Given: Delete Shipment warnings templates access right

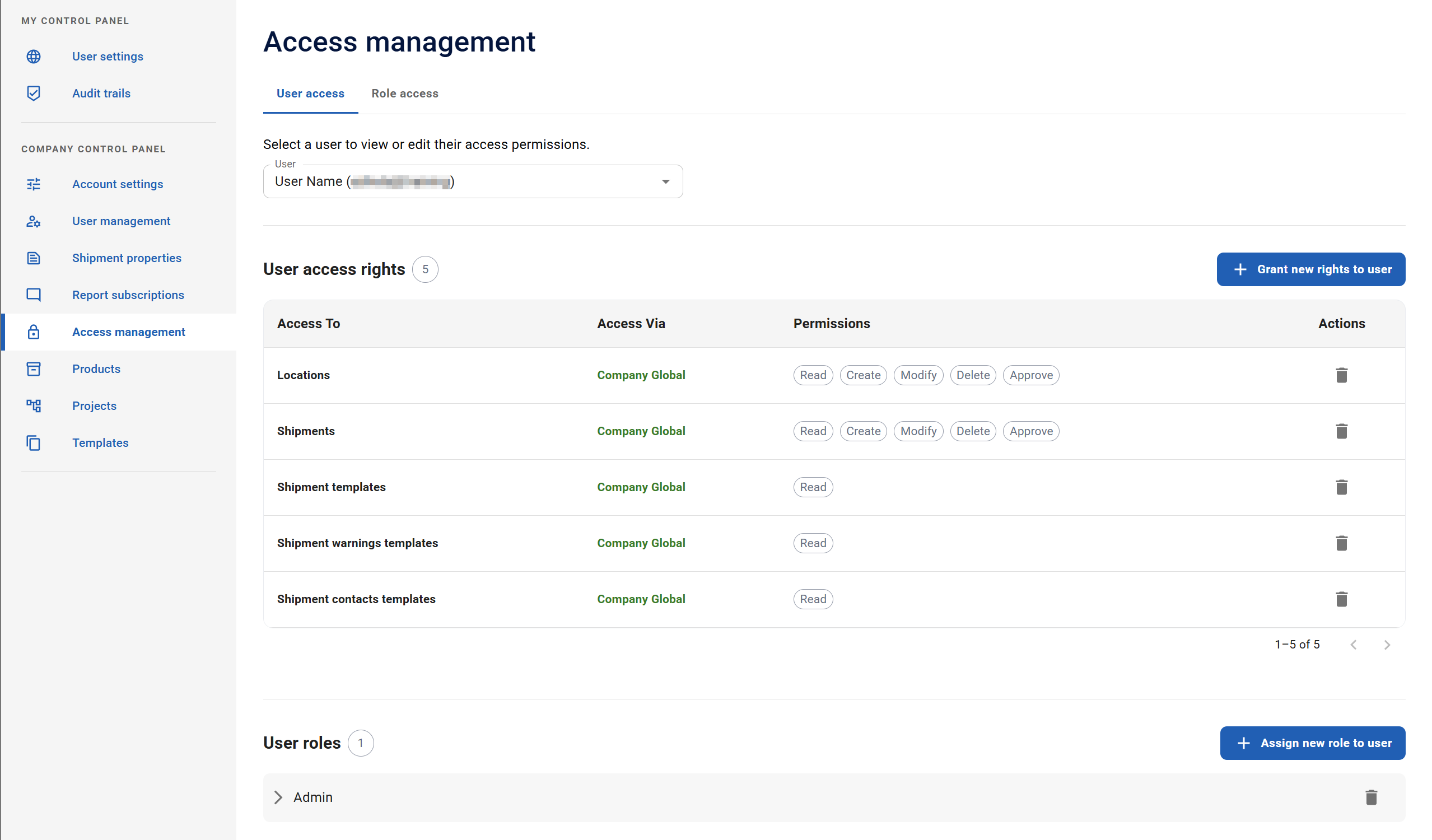Looking at the screenshot, I should coord(1341,543).
